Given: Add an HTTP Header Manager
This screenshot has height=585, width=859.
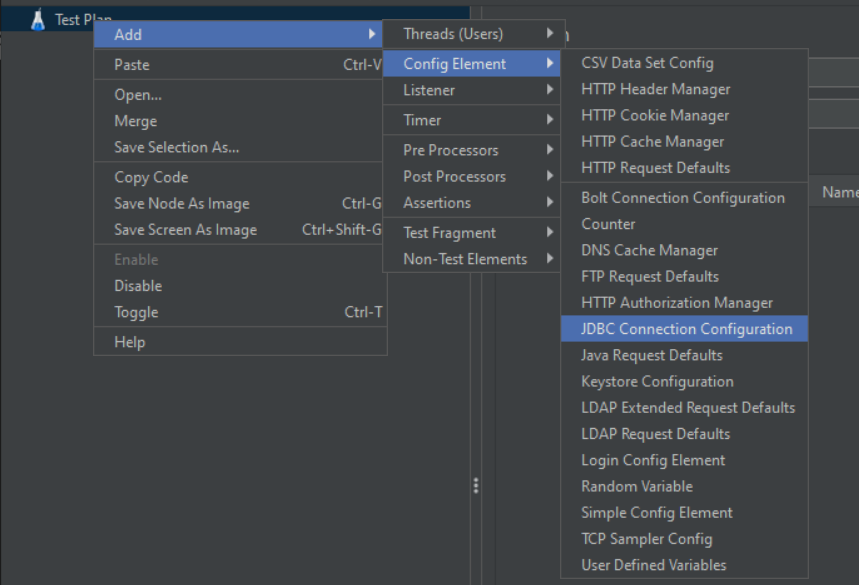Looking at the screenshot, I should tap(684, 89).
